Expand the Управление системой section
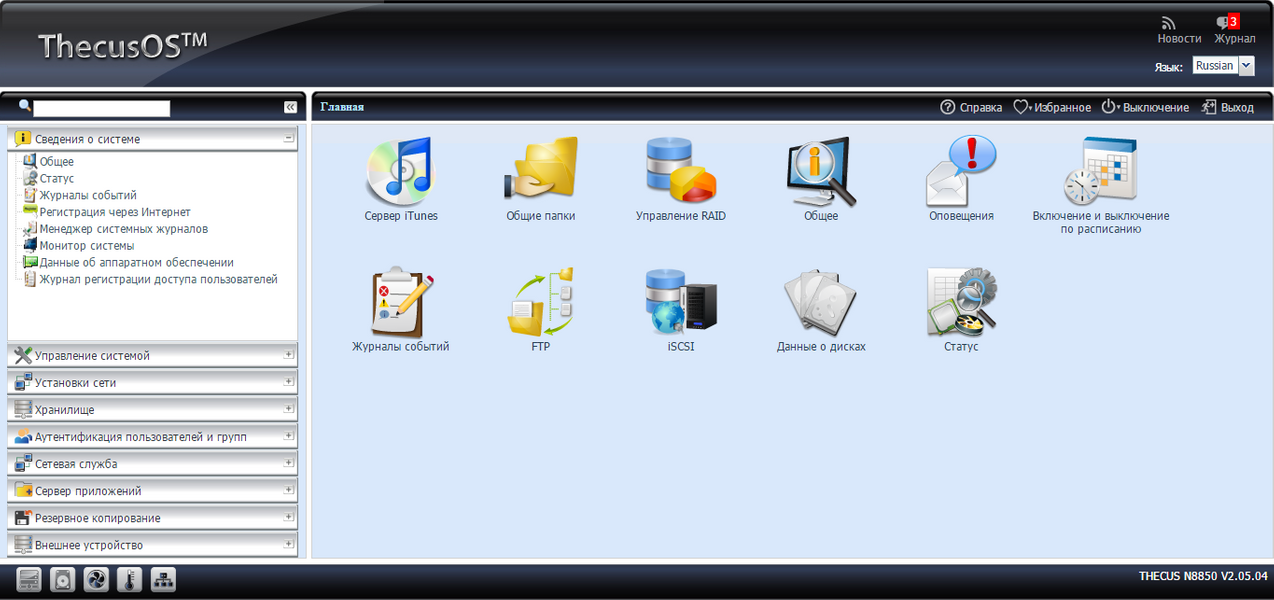The width and height of the screenshot is (1274, 600). (x=288, y=355)
